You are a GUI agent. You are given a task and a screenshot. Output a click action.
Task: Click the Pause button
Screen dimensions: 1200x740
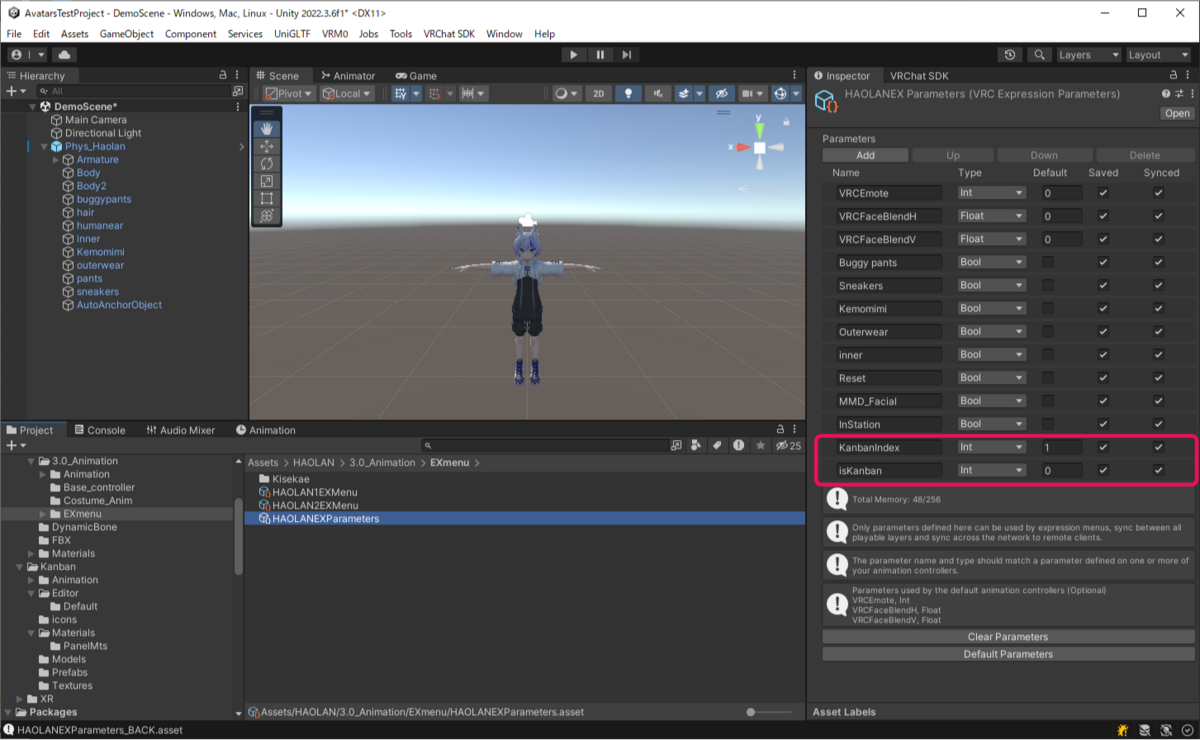(x=600, y=55)
